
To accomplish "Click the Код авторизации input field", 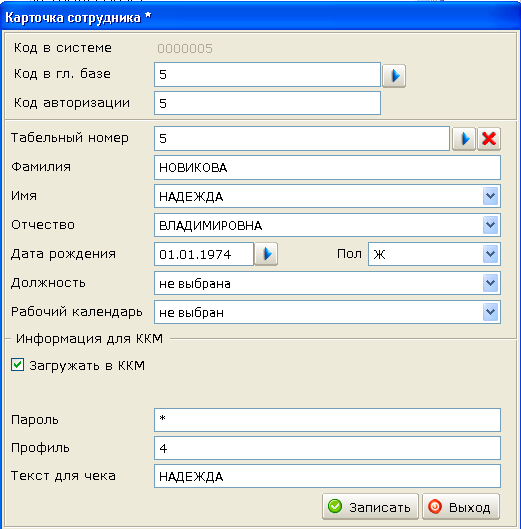I will pos(268,103).
